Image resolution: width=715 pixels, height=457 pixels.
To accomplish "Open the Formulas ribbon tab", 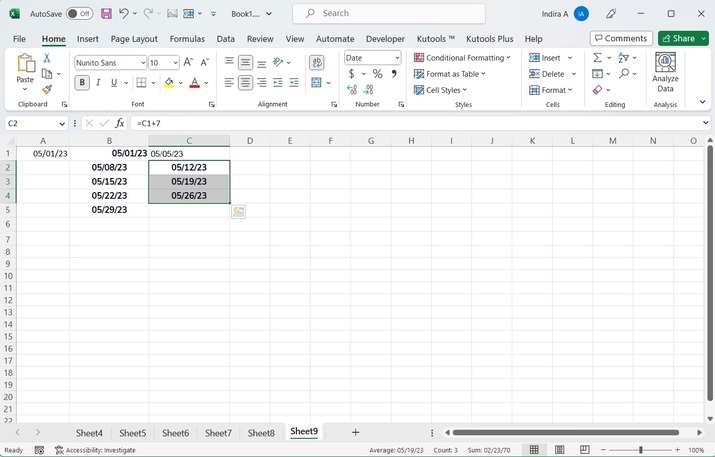I will (x=187, y=38).
